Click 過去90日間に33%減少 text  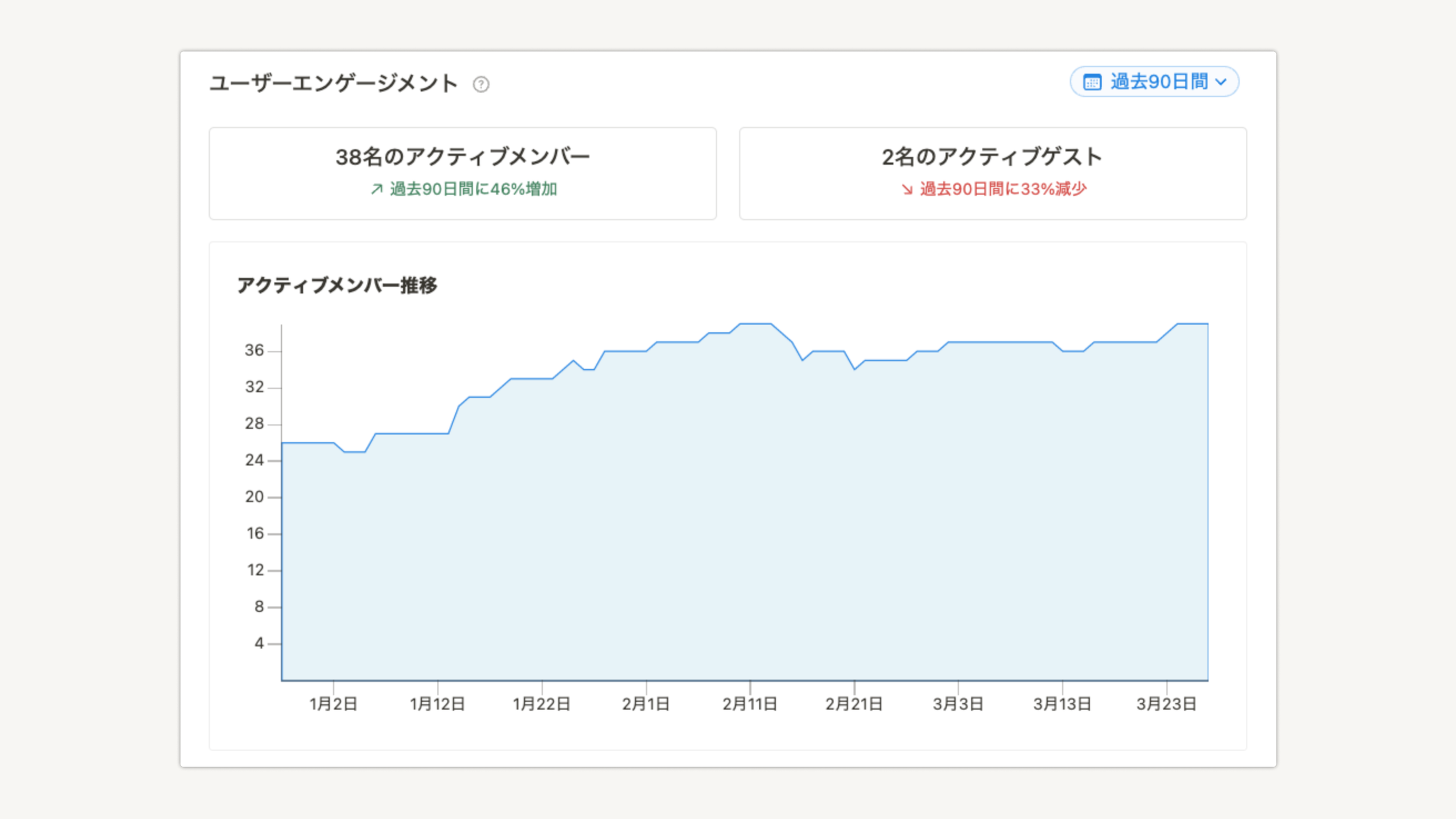tap(1003, 189)
